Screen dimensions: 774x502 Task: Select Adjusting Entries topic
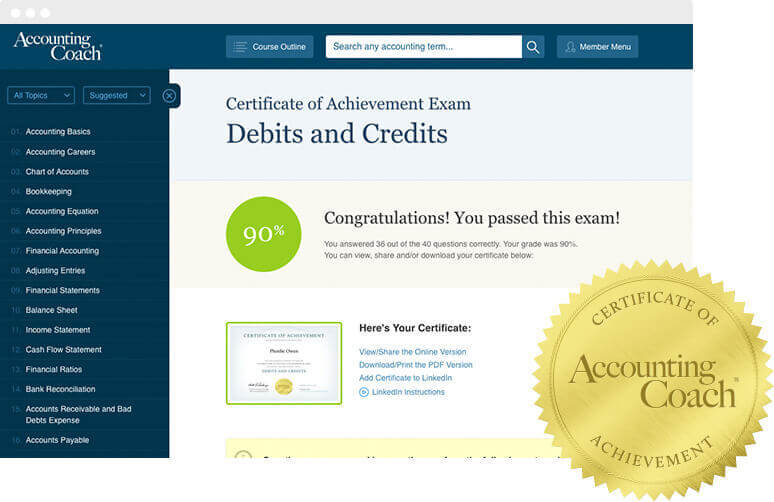click(55, 270)
